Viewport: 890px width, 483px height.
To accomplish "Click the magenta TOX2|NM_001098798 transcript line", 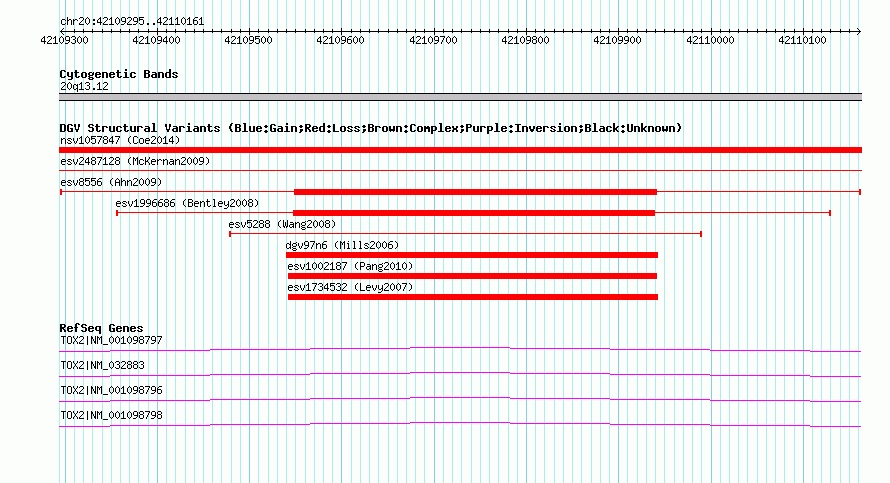I will click(460, 425).
